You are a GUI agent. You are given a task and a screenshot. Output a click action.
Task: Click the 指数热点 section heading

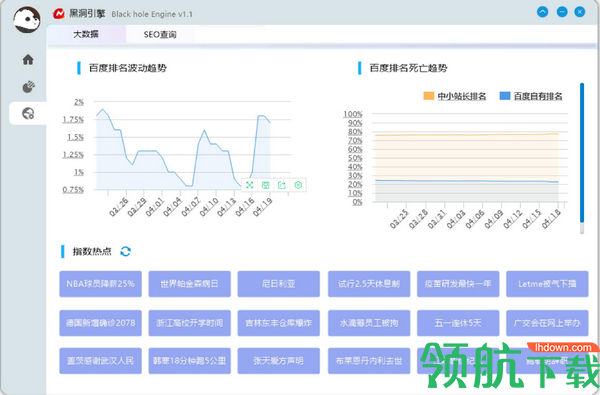tap(92, 251)
